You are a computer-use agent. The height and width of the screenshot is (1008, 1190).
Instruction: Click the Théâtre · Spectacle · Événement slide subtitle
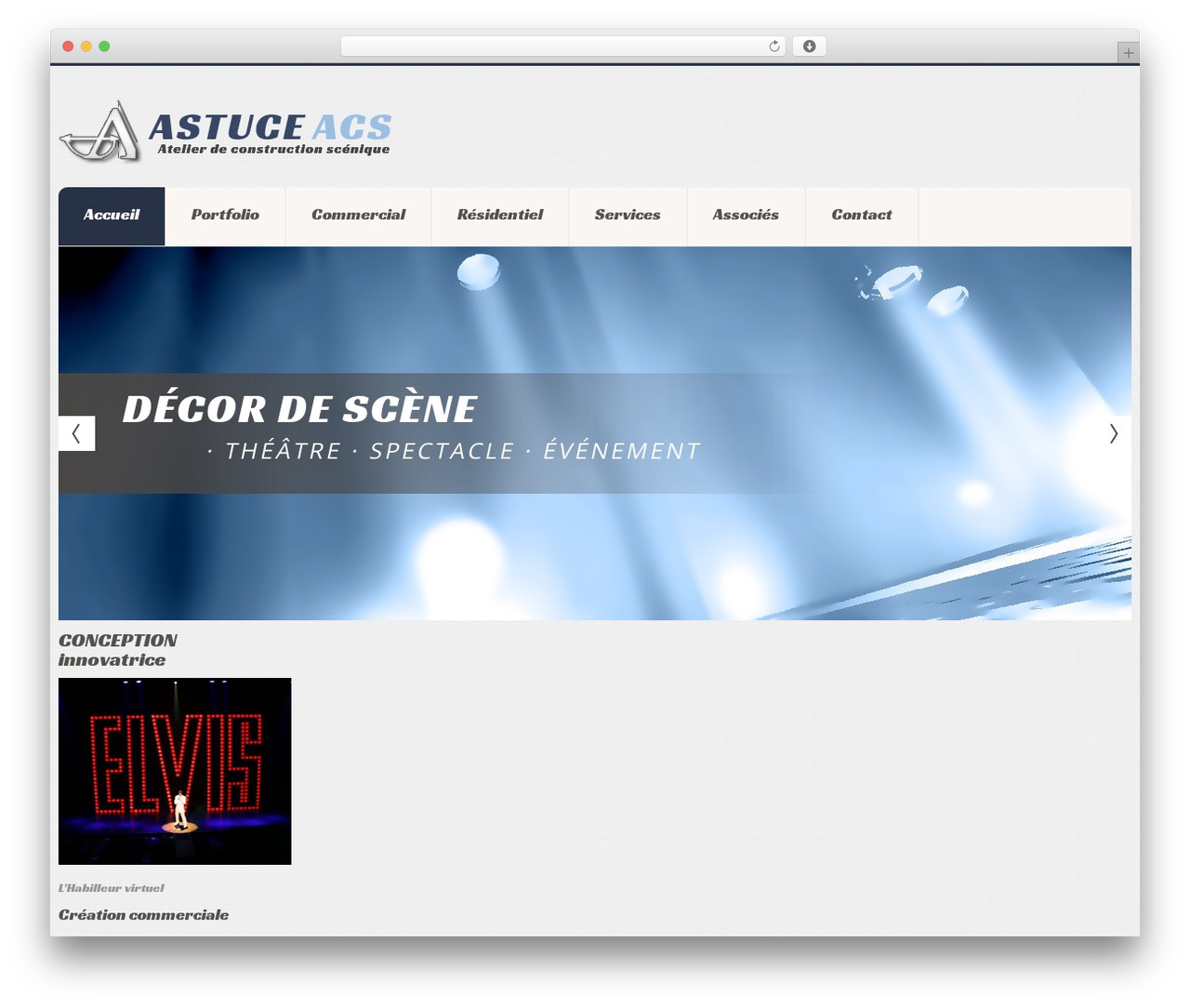454,451
